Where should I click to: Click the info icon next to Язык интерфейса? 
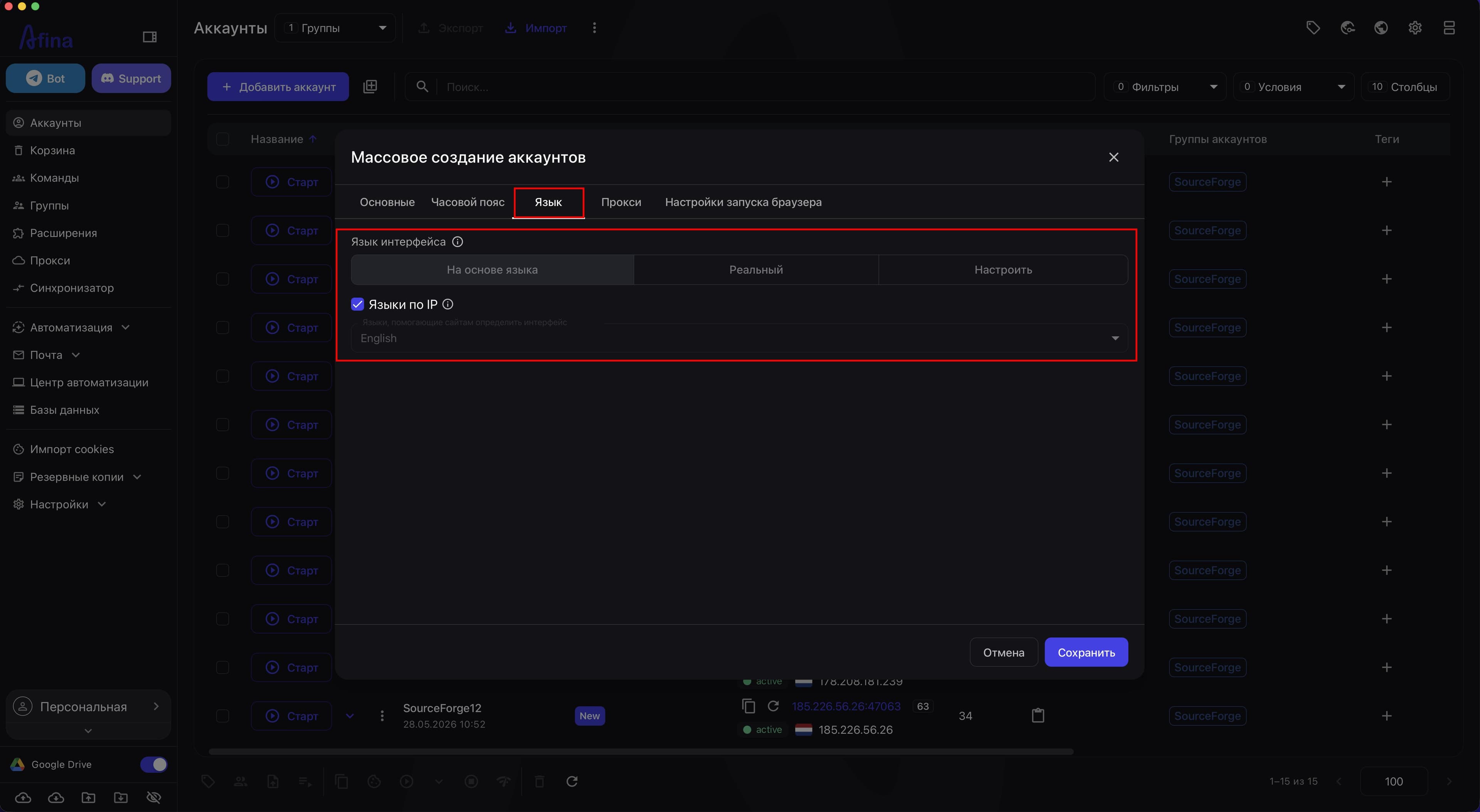pyautogui.click(x=457, y=242)
